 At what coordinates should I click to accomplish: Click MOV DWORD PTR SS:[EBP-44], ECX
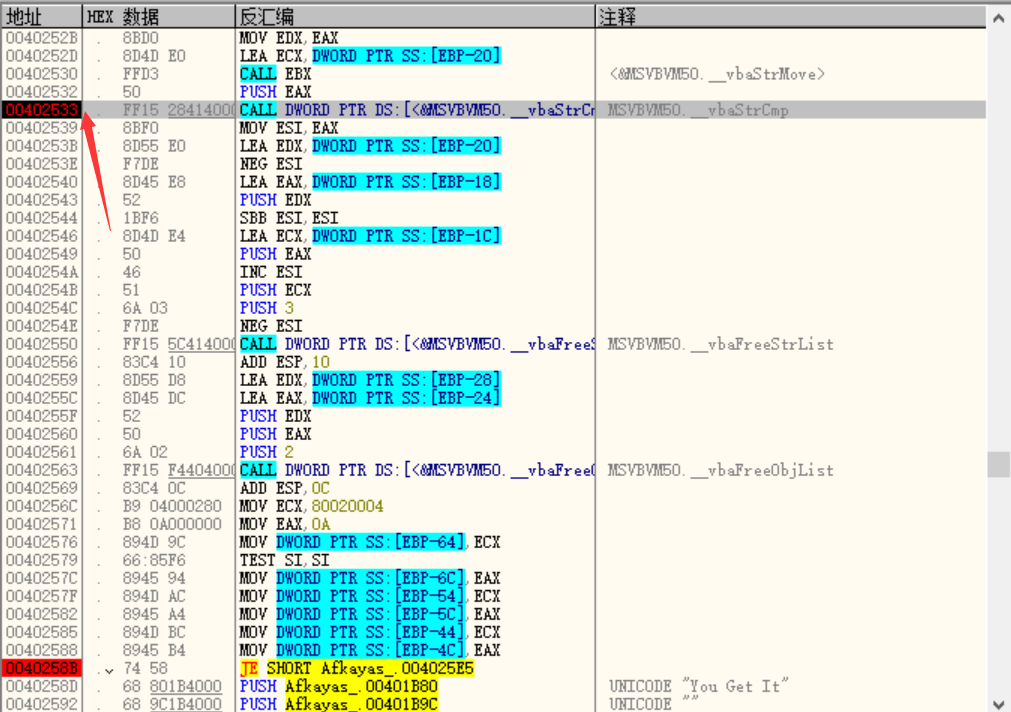tap(370, 632)
